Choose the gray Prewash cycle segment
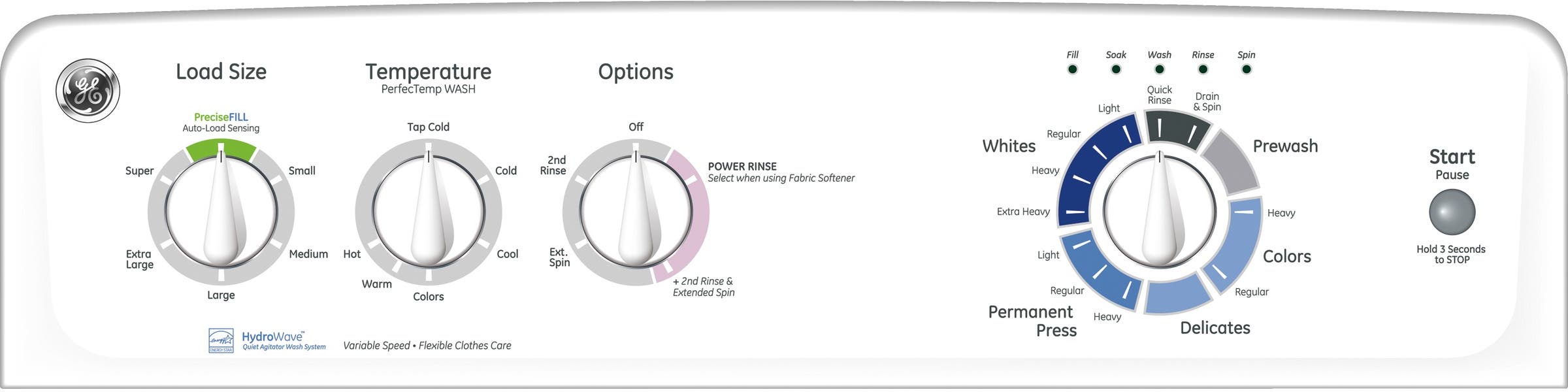Screen dimensions: 1568x392 (1232, 161)
